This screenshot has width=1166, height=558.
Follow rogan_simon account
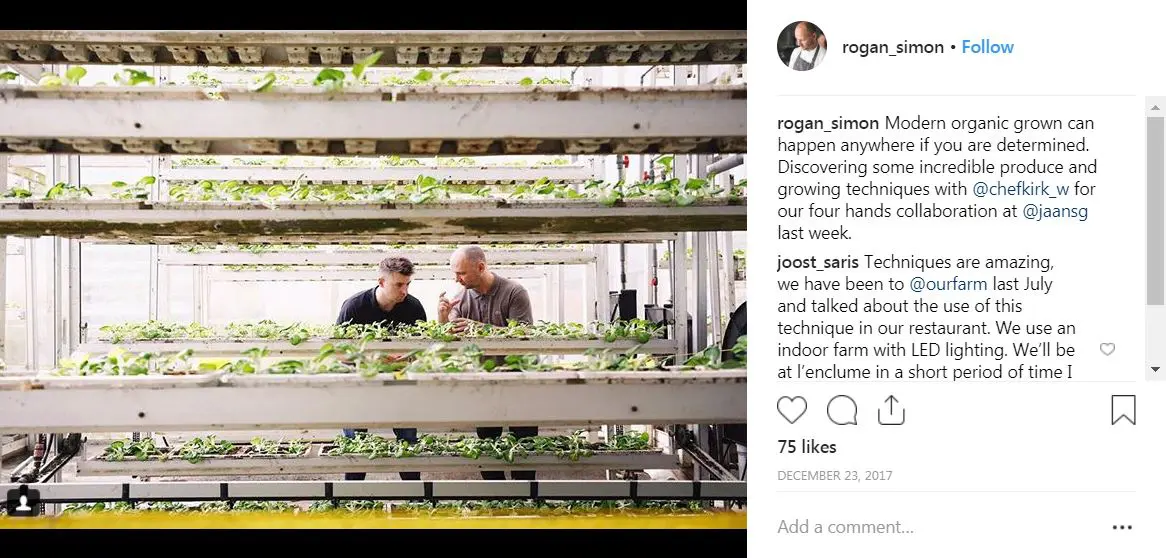pyautogui.click(x=988, y=47)
